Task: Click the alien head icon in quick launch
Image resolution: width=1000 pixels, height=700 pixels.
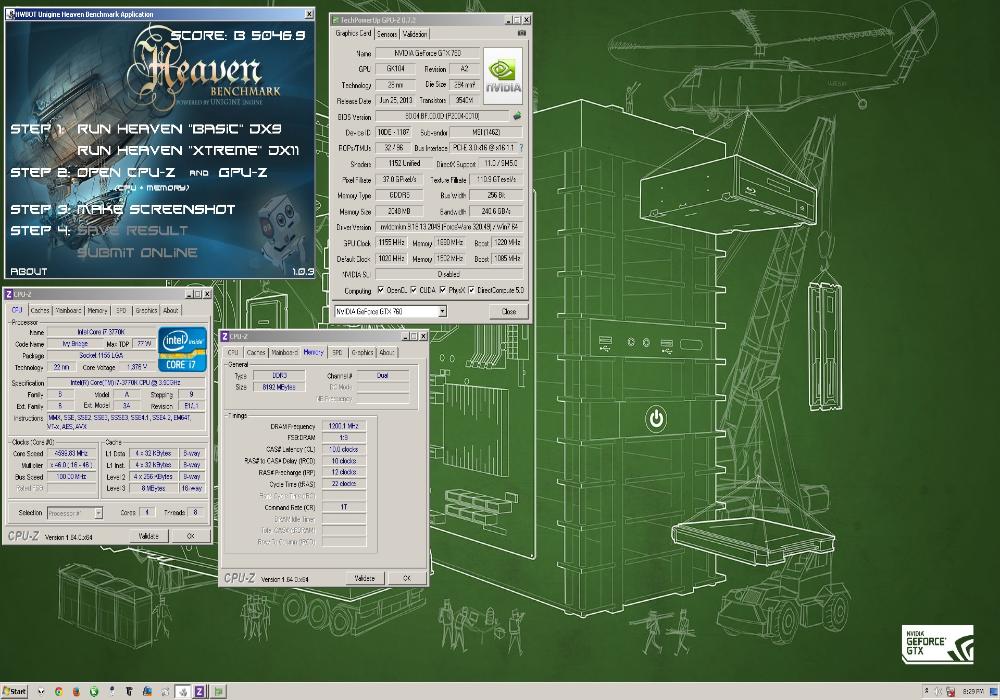Action: click(41, 692)
